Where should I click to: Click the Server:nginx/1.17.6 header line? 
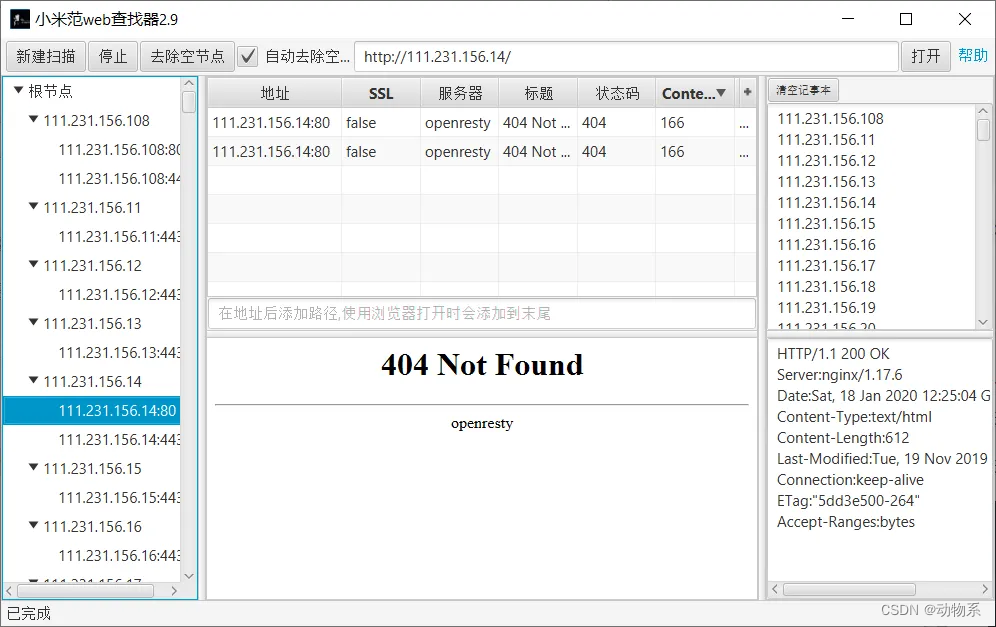[x=839, y=375]
